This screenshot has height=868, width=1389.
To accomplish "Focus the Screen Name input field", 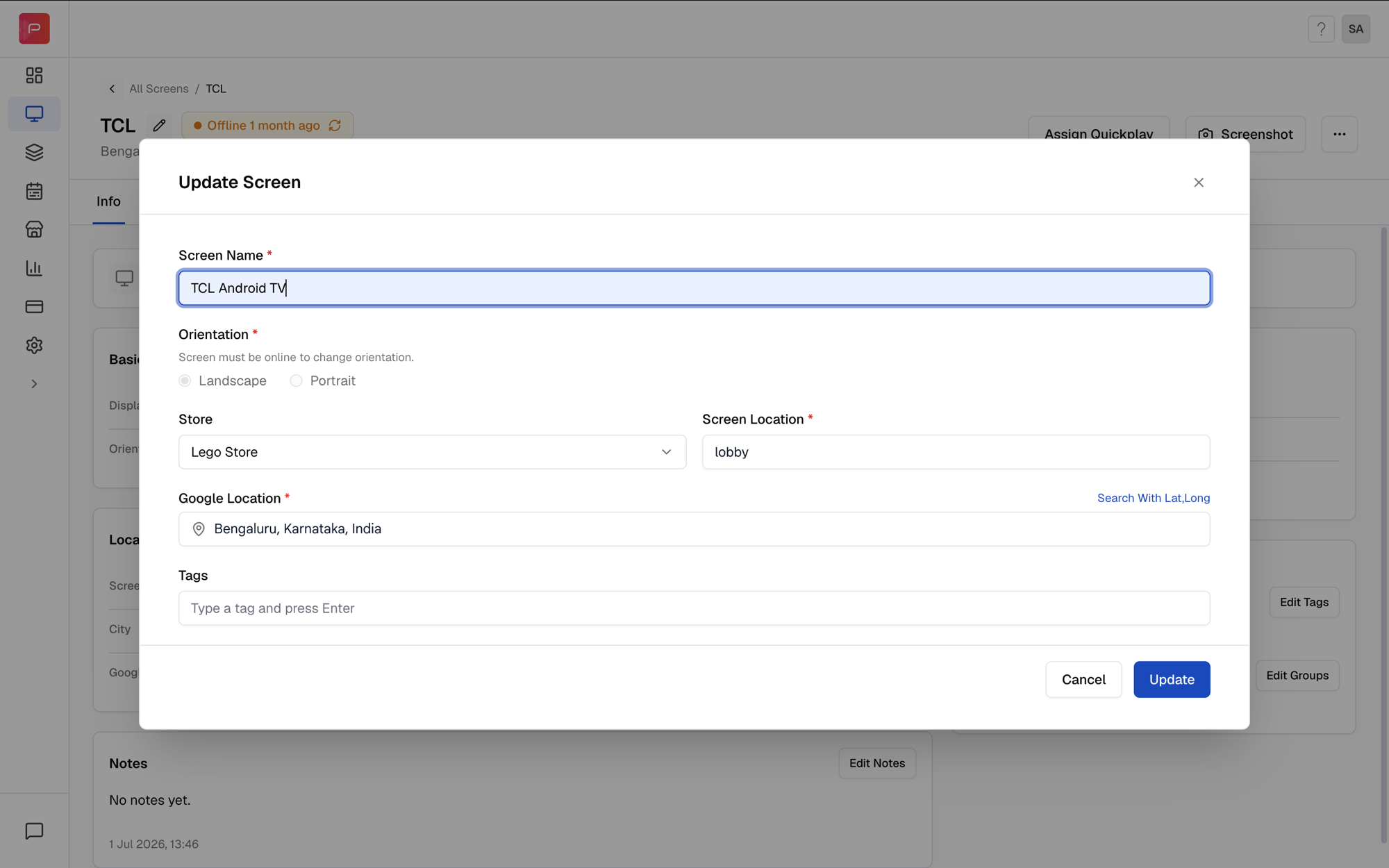I will pyautogui.click(x=694, y=288).
